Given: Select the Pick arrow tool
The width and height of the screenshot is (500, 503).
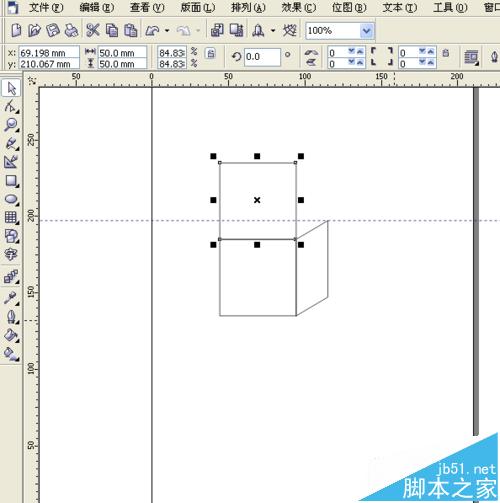Looking at the screenshot, I should (11, 89).
